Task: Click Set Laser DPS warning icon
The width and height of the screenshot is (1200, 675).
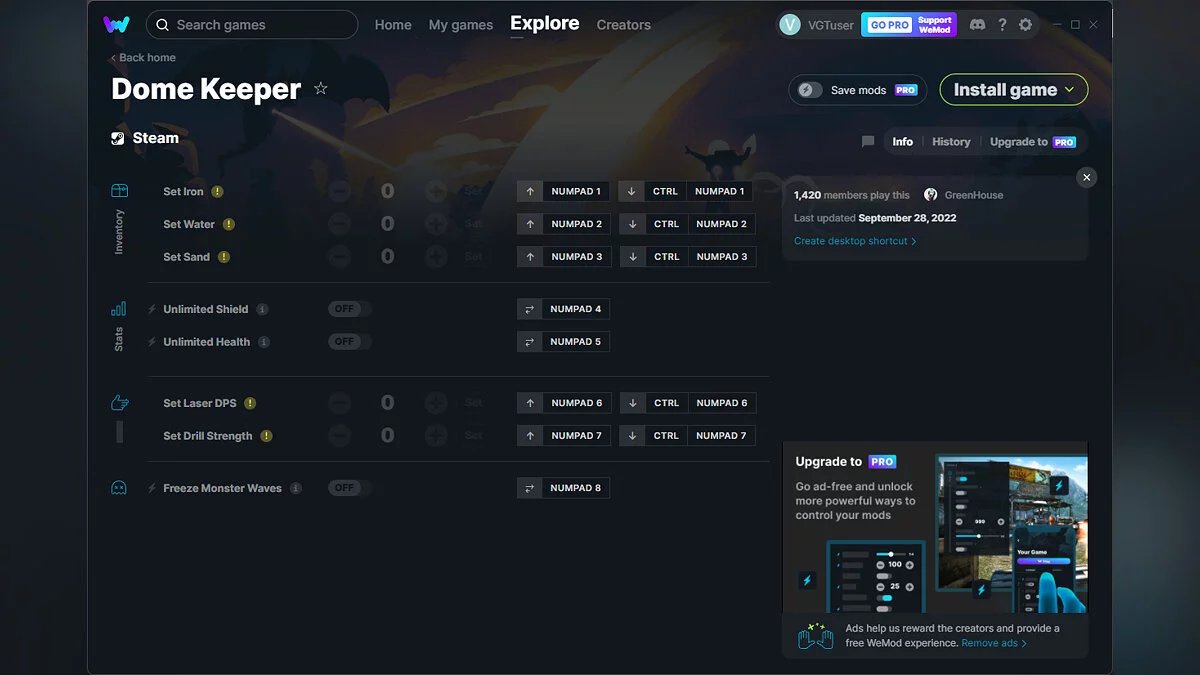Action: [250, 403]
